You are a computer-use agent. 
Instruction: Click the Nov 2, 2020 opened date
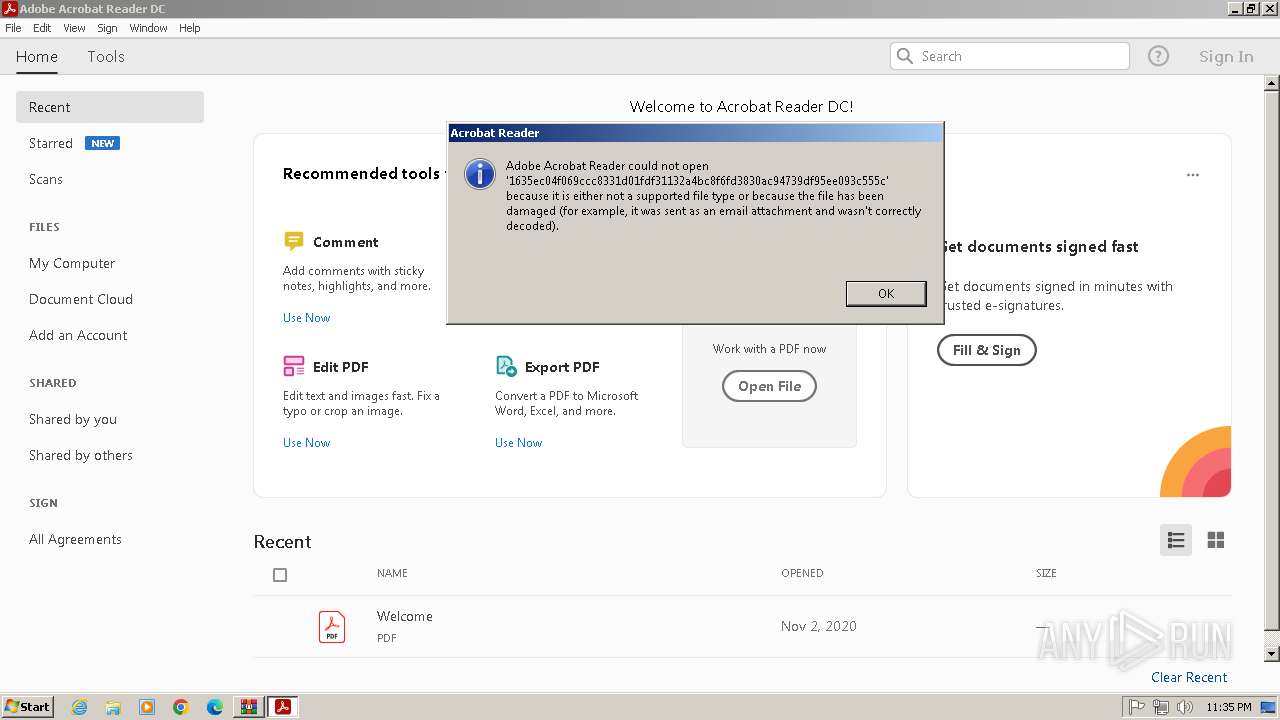click(x=819, y=626)
